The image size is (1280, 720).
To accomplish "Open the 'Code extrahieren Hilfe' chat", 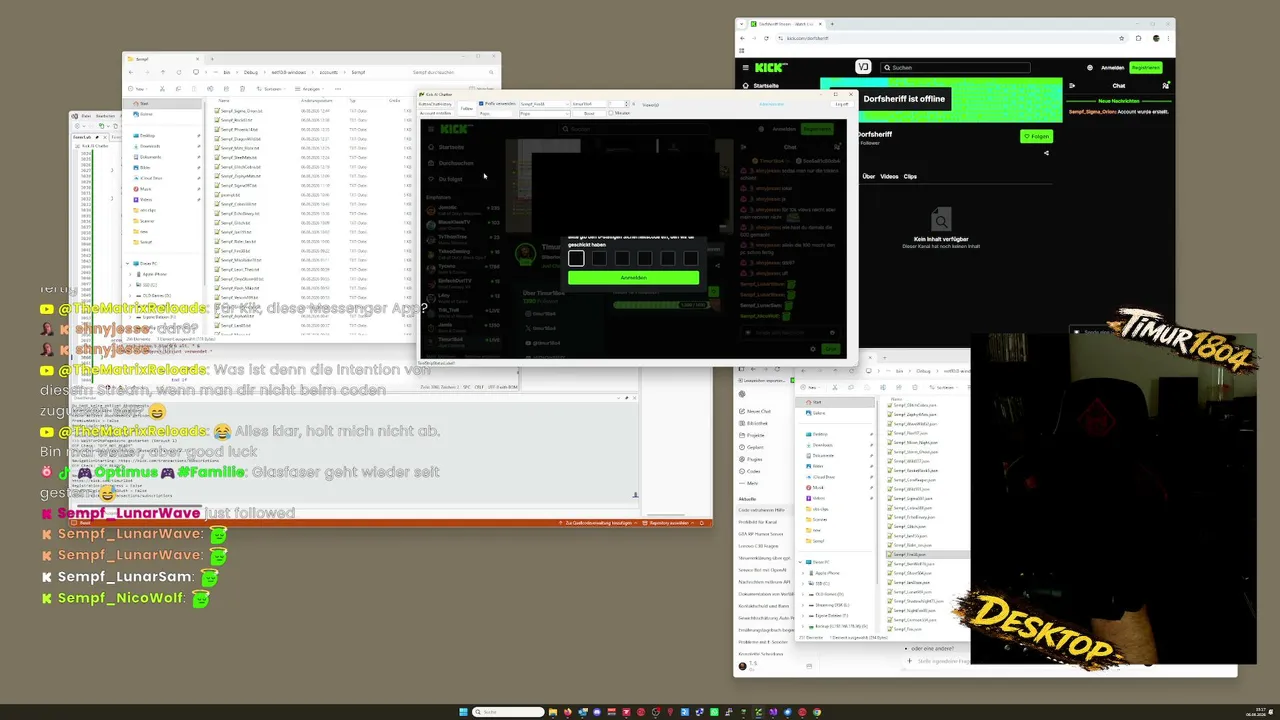I will pyautogui.click(x=762, y=510).
